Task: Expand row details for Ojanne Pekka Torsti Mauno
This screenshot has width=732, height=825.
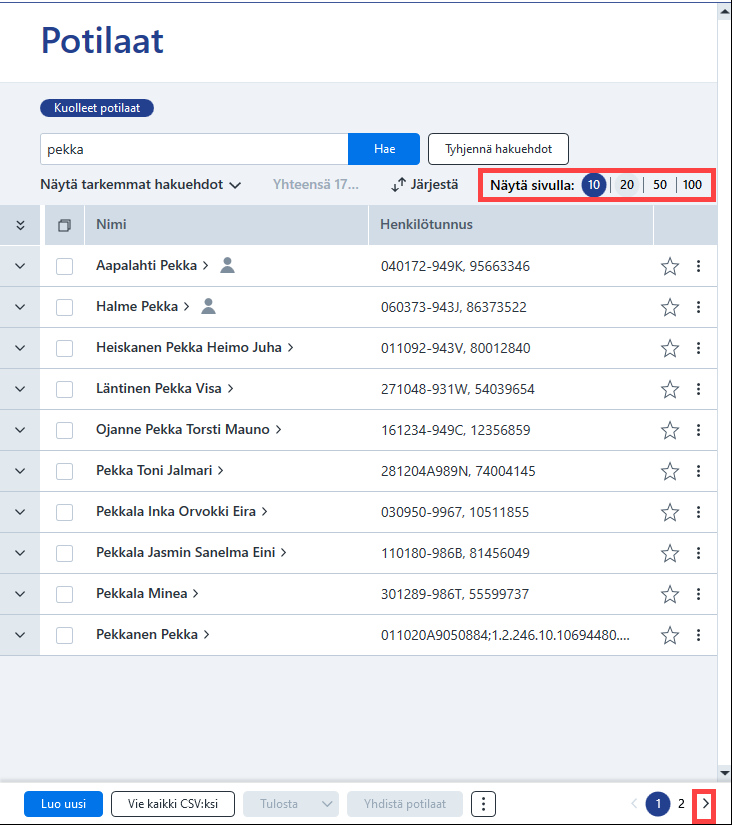Action: tap(20, 430)
